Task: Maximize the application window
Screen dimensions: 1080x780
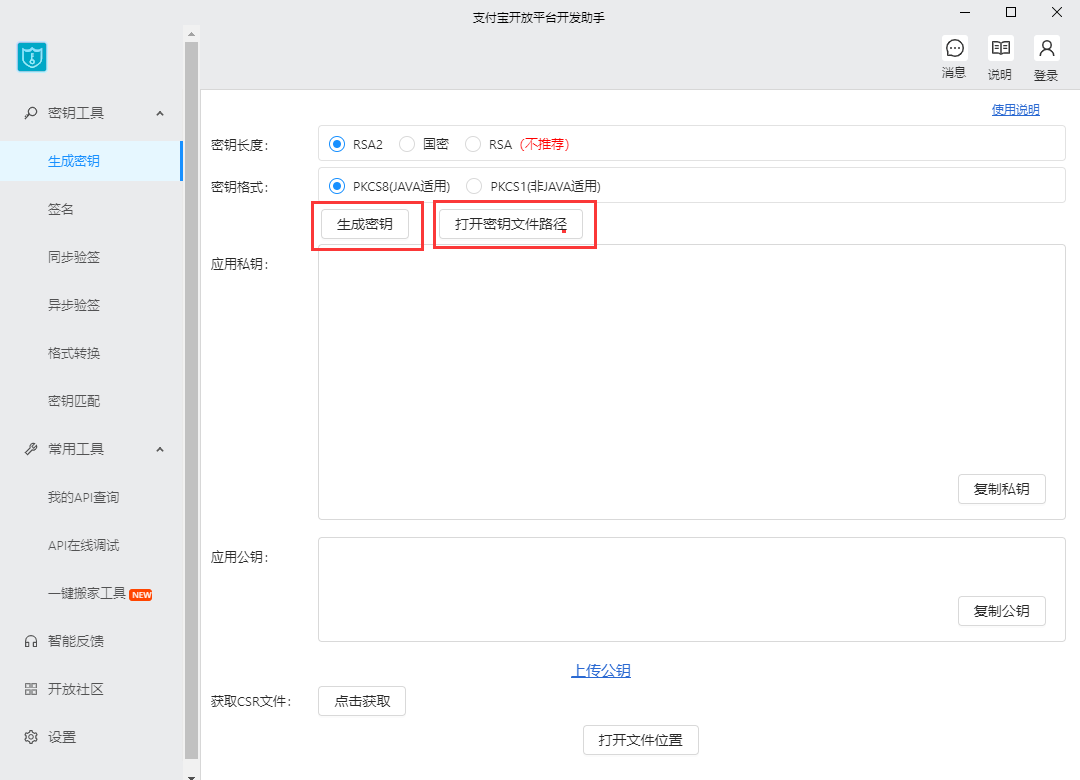Action: coord(1011,12)
